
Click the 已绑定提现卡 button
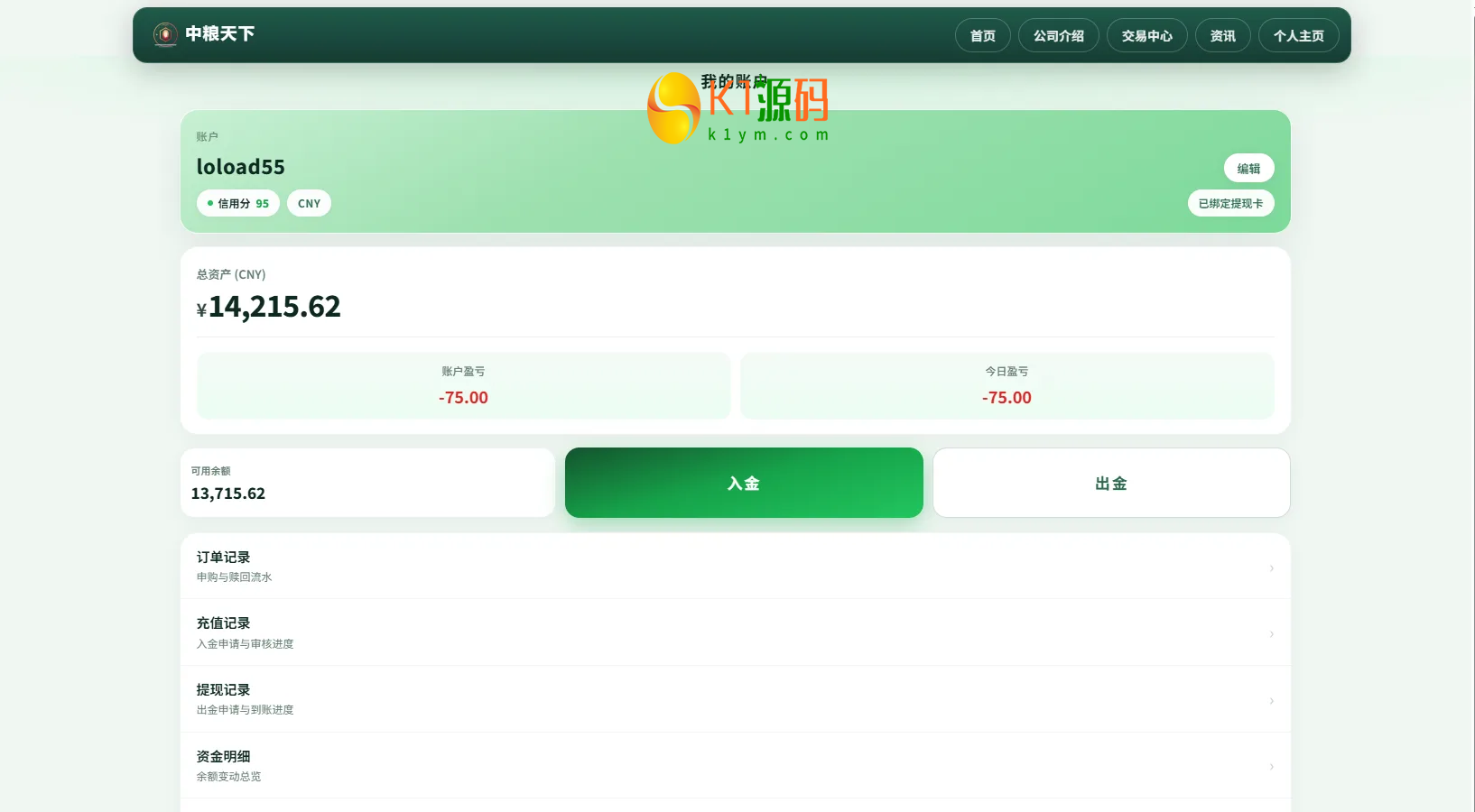tap(1230, 203)
